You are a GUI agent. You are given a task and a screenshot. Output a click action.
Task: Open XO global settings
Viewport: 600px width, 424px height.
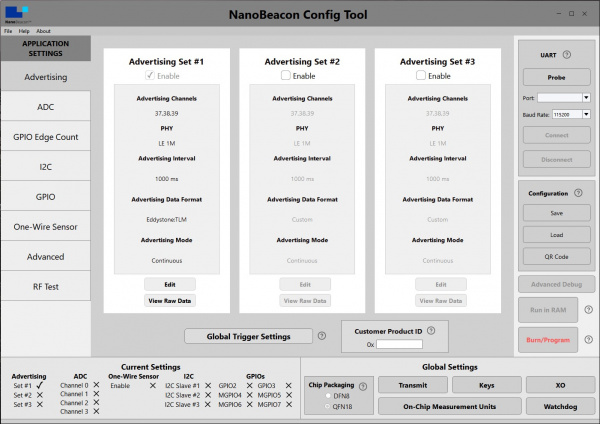coord(560,385)
